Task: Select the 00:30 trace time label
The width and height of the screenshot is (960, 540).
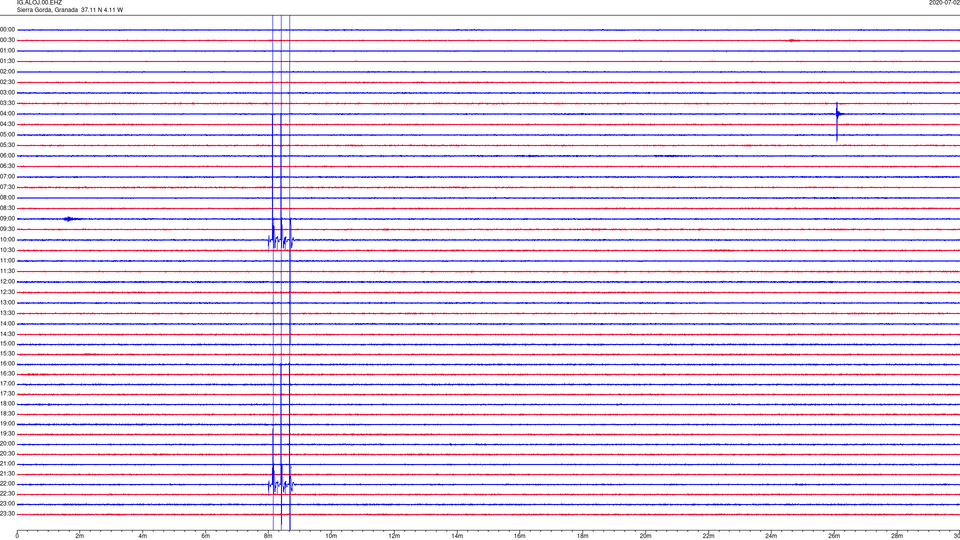Action: pos(8,40)
